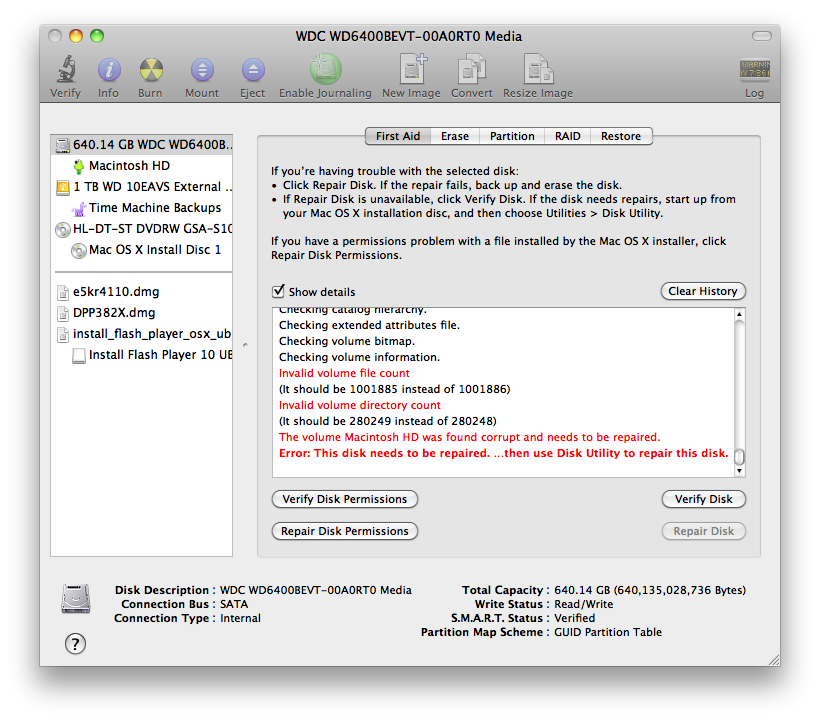The width and height of the screenshot is (820, 721).
Task: Click the Connection Bus 'SATA' value
Action: point(234,604)
